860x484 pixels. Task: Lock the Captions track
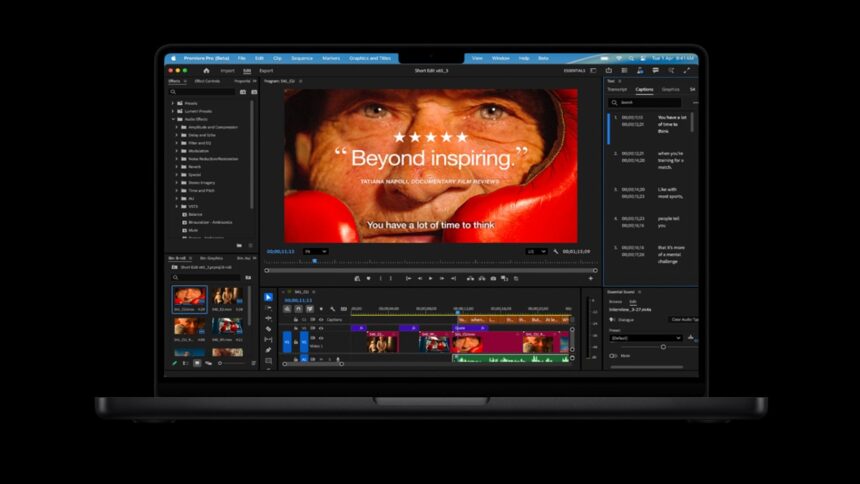(x=296, y=319)
